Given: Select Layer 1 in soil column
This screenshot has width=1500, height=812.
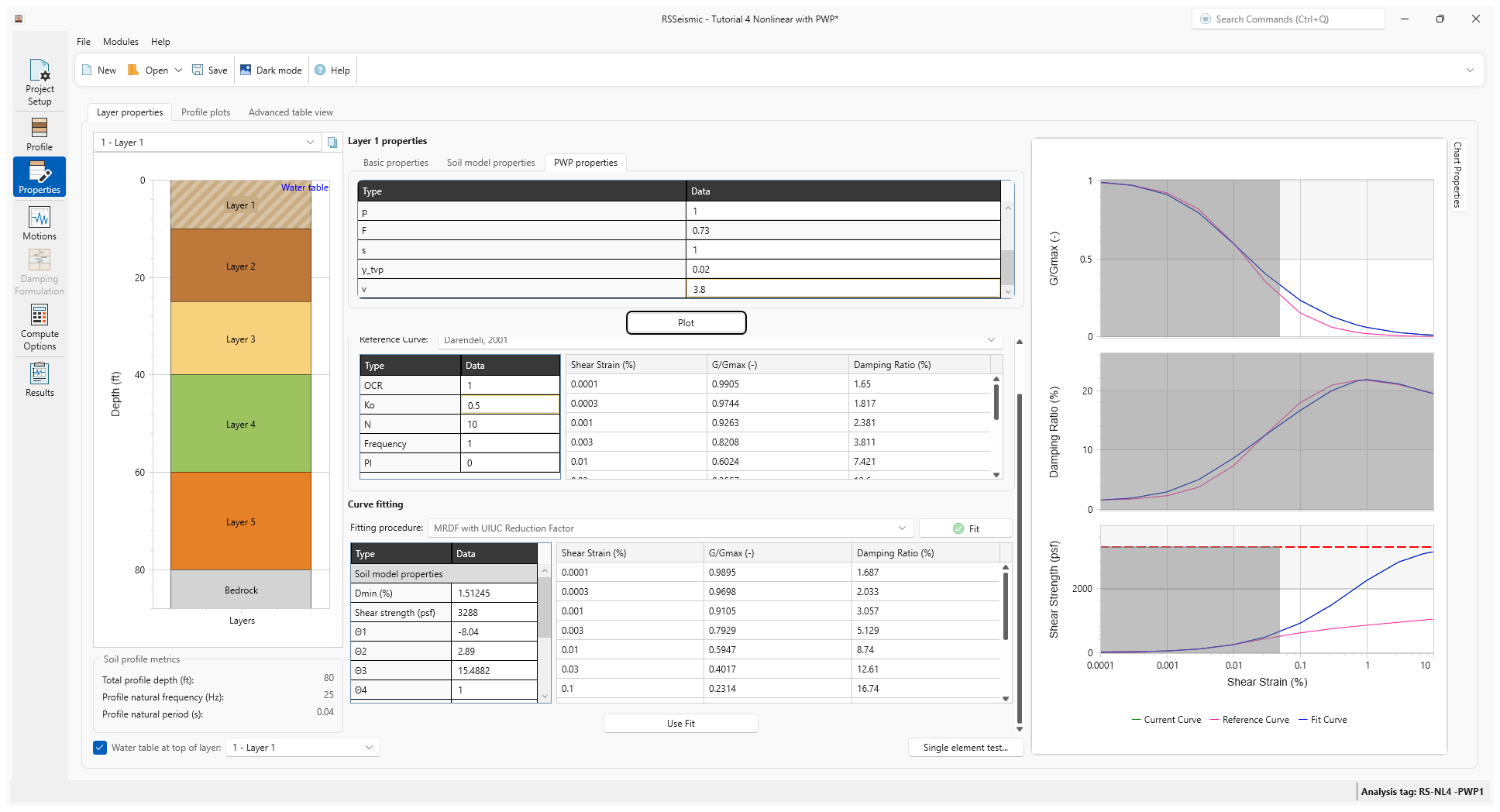Looking at the screenshot, I should coord(241,205).
